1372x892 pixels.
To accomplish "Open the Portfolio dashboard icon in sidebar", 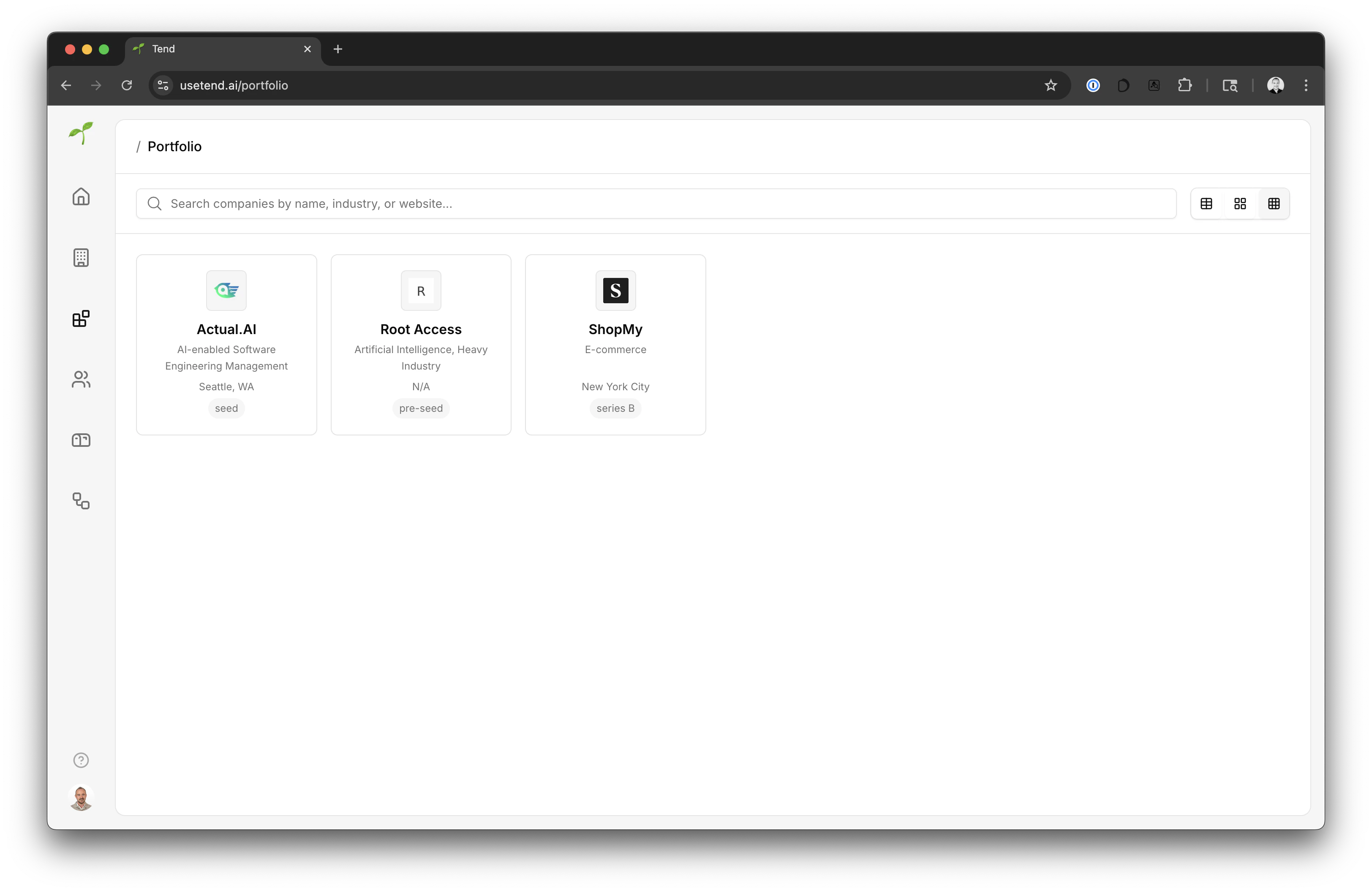I will 81,318.
